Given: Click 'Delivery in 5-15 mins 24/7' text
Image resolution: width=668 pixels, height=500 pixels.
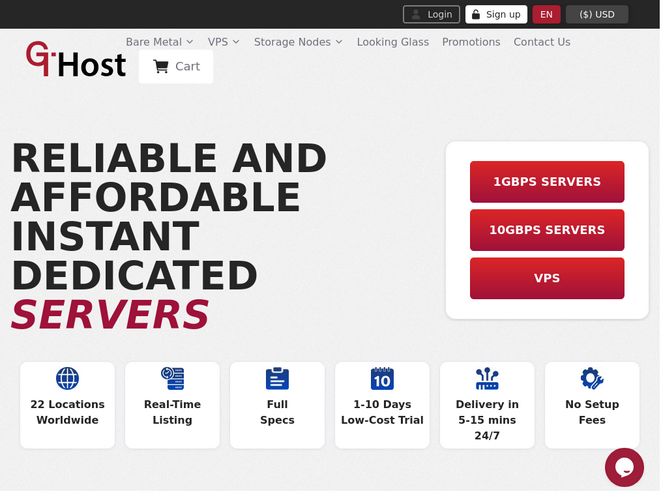Looking at the screenshot, I should point(487,420).
